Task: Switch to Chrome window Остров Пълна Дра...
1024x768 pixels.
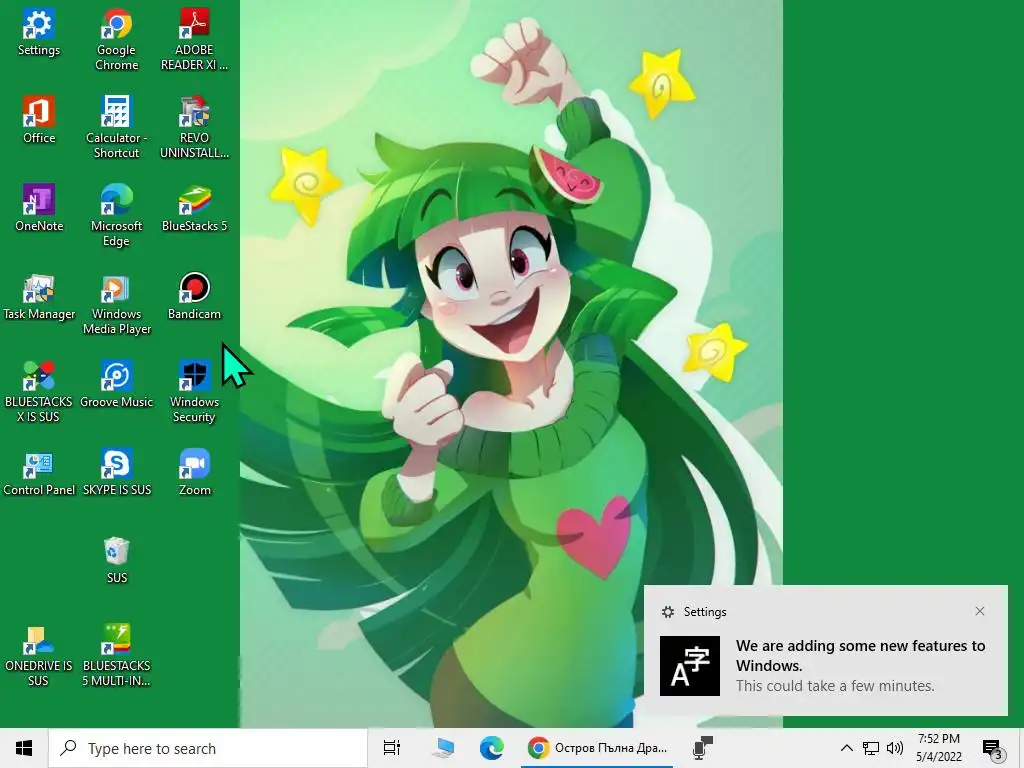Action: [597, 748]
